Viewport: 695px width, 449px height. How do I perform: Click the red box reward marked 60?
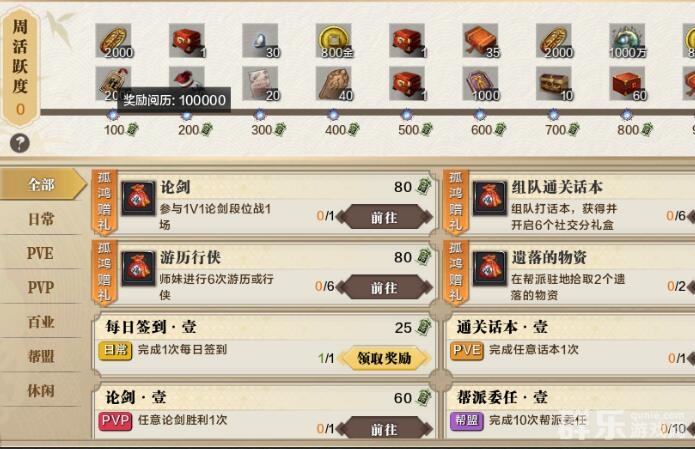[627, 83]
